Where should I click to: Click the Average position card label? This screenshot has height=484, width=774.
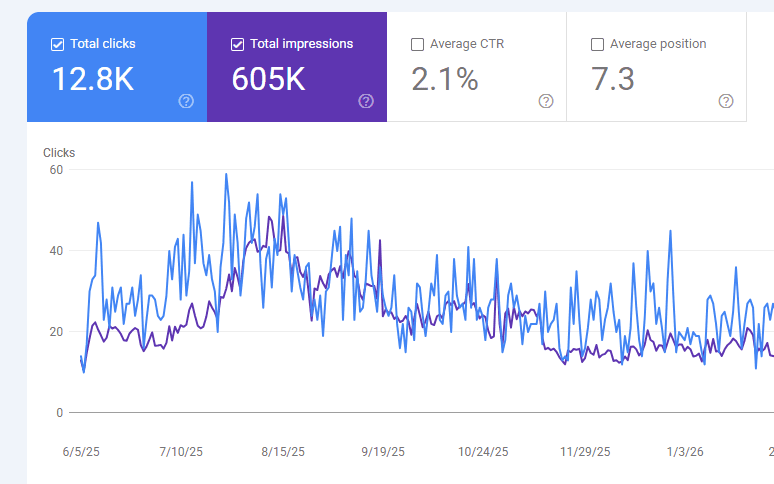[x=658, y=44]
